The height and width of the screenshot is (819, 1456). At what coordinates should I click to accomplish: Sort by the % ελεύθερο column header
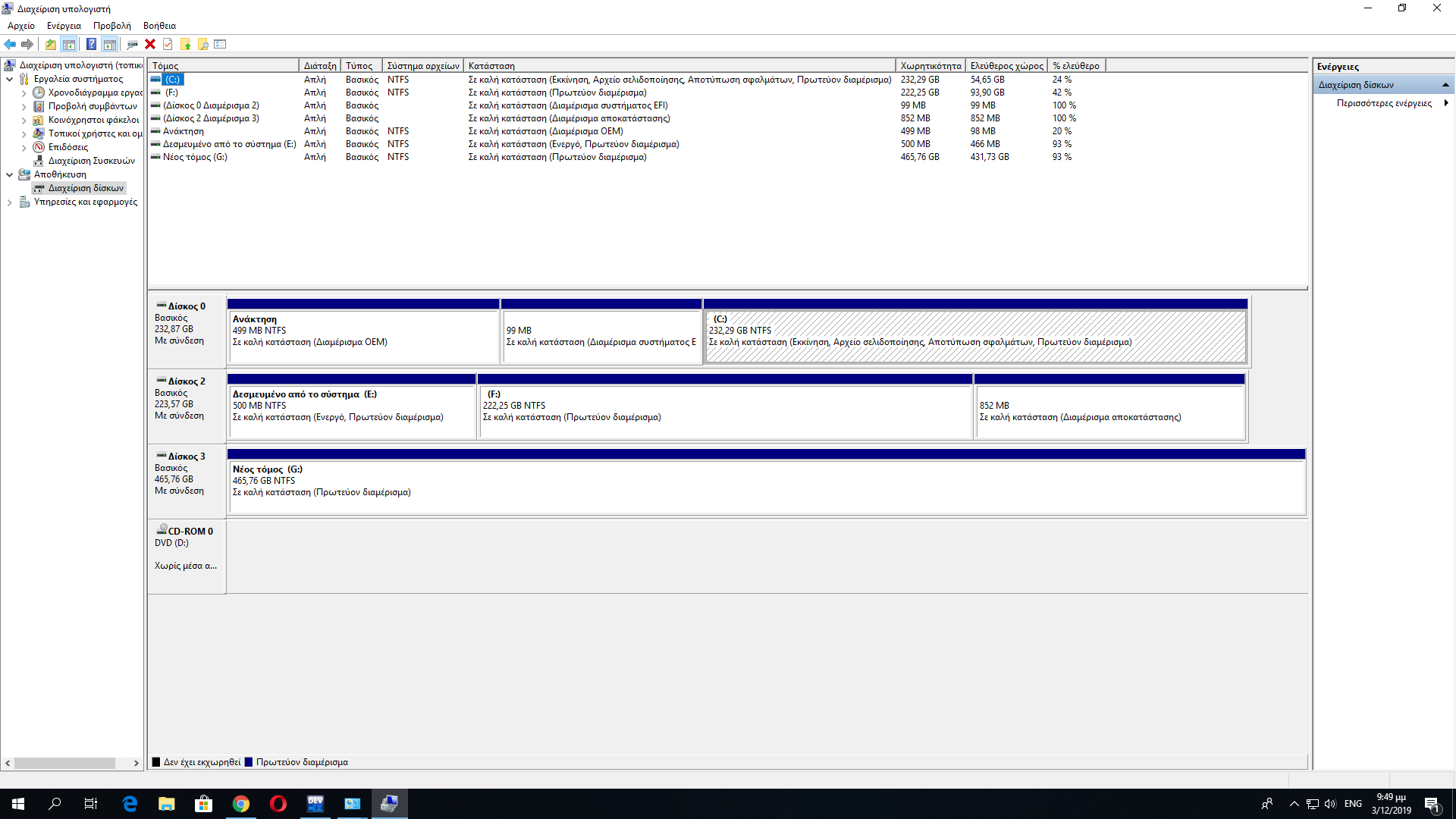click(x=1077, y=66)
